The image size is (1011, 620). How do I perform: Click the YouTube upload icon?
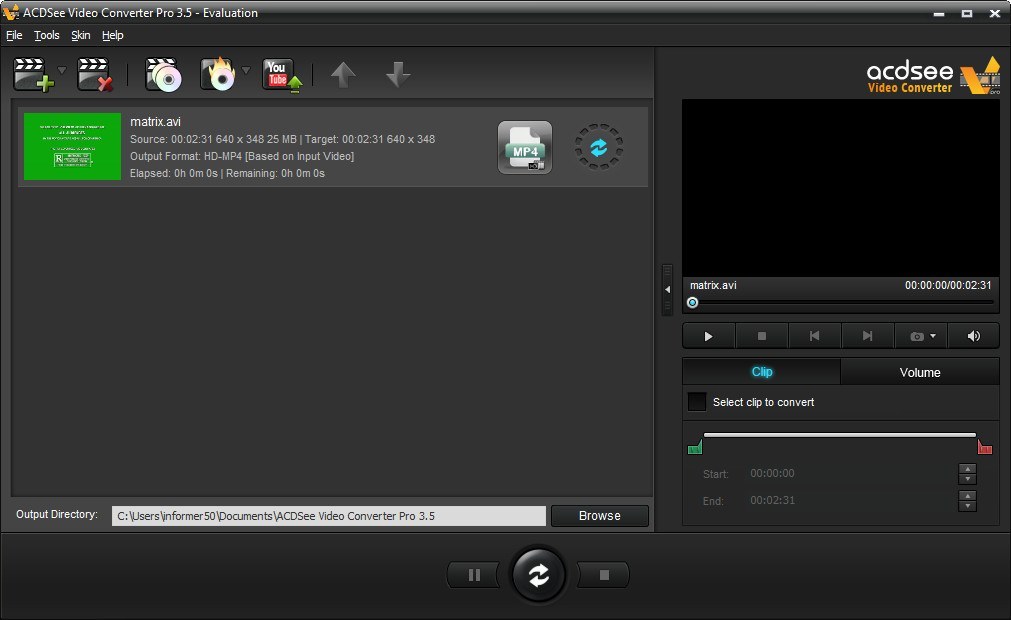tap(282, 75)
